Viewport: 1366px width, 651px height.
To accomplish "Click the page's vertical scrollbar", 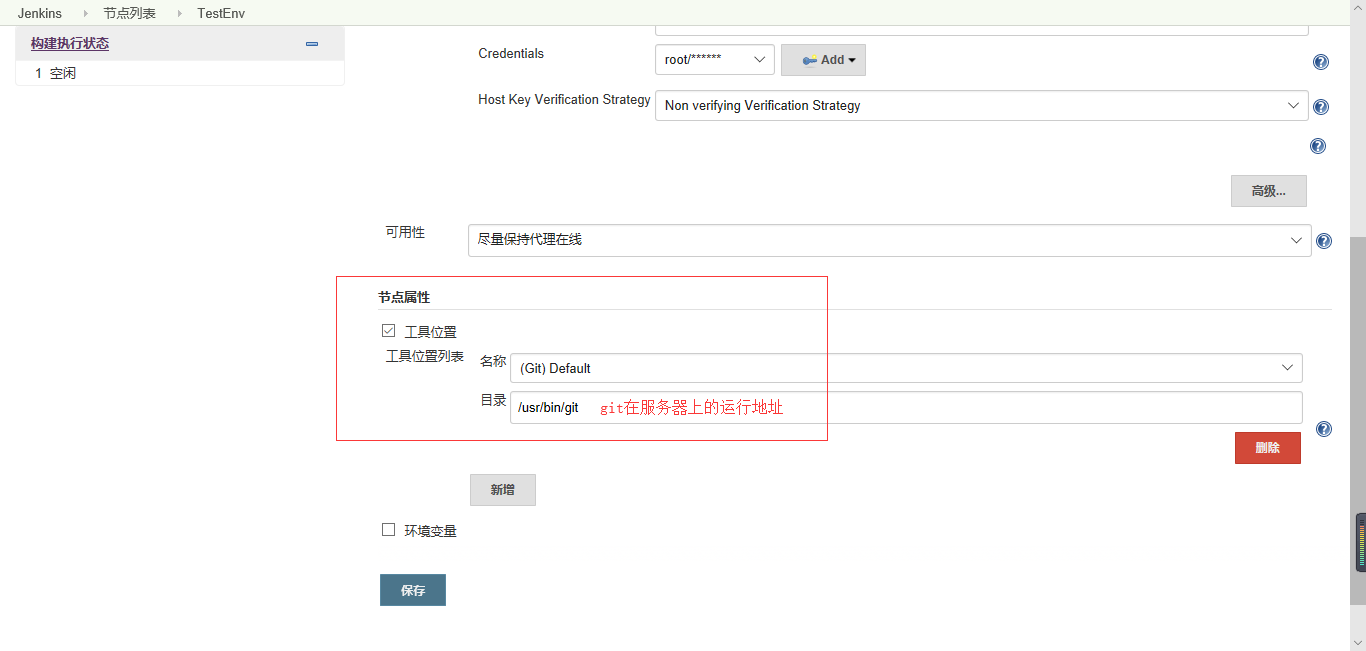I will [x=1357, y=400].
